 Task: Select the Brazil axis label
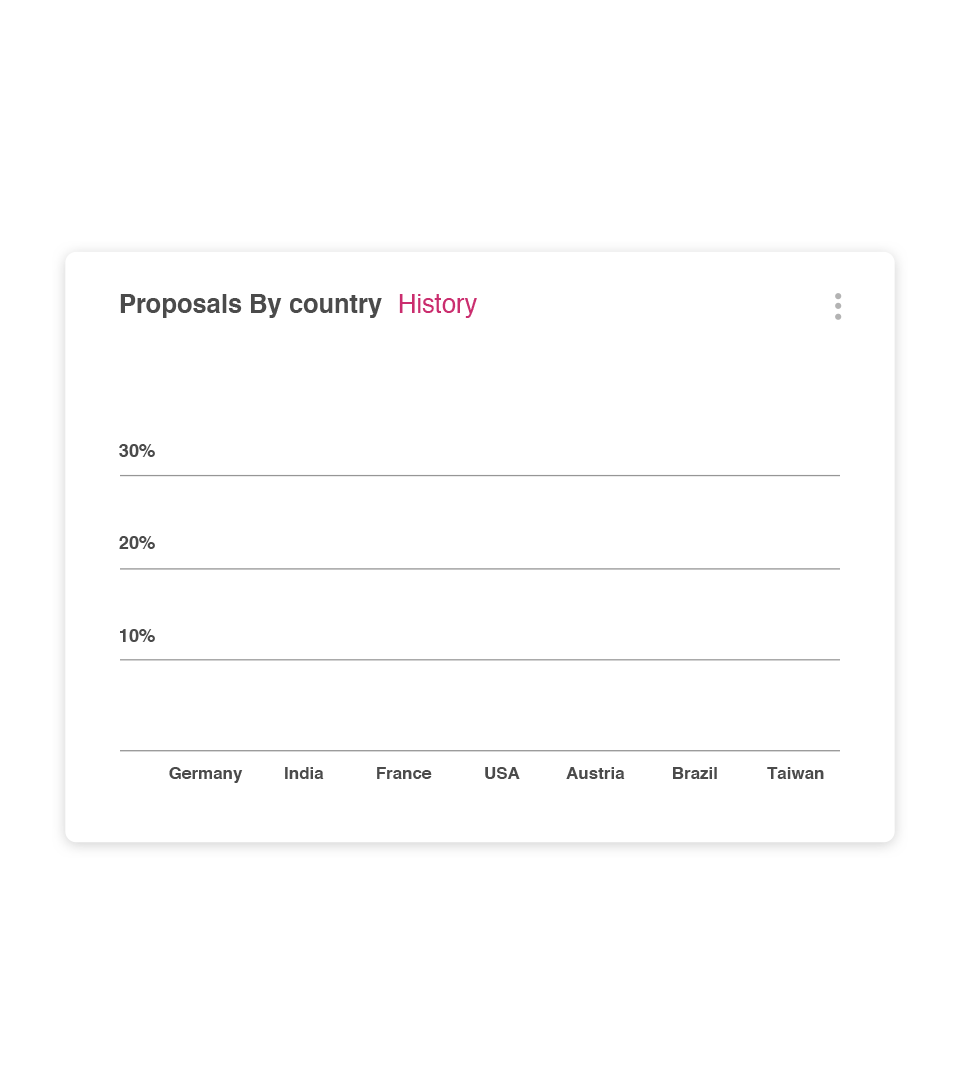tap(694, 773)
